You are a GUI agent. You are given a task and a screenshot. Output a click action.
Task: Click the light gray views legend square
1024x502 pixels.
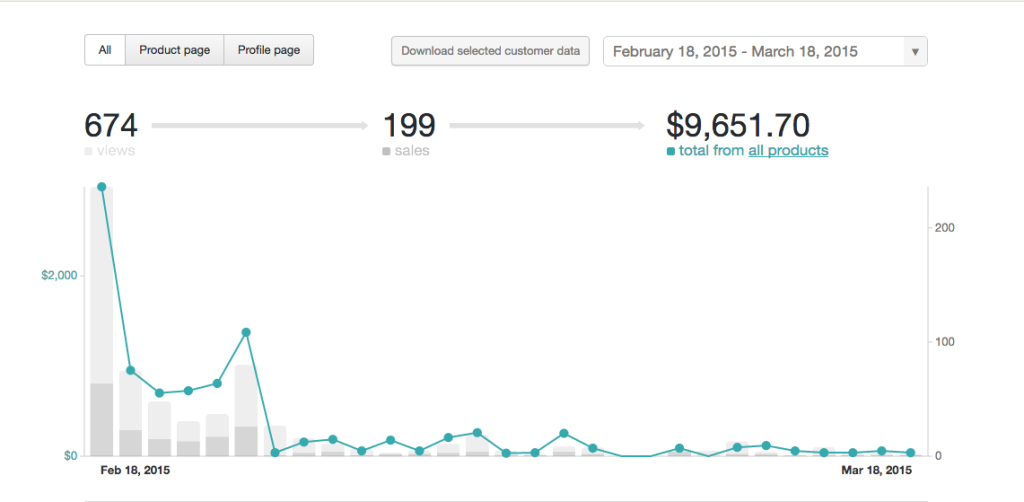[88, 151]
